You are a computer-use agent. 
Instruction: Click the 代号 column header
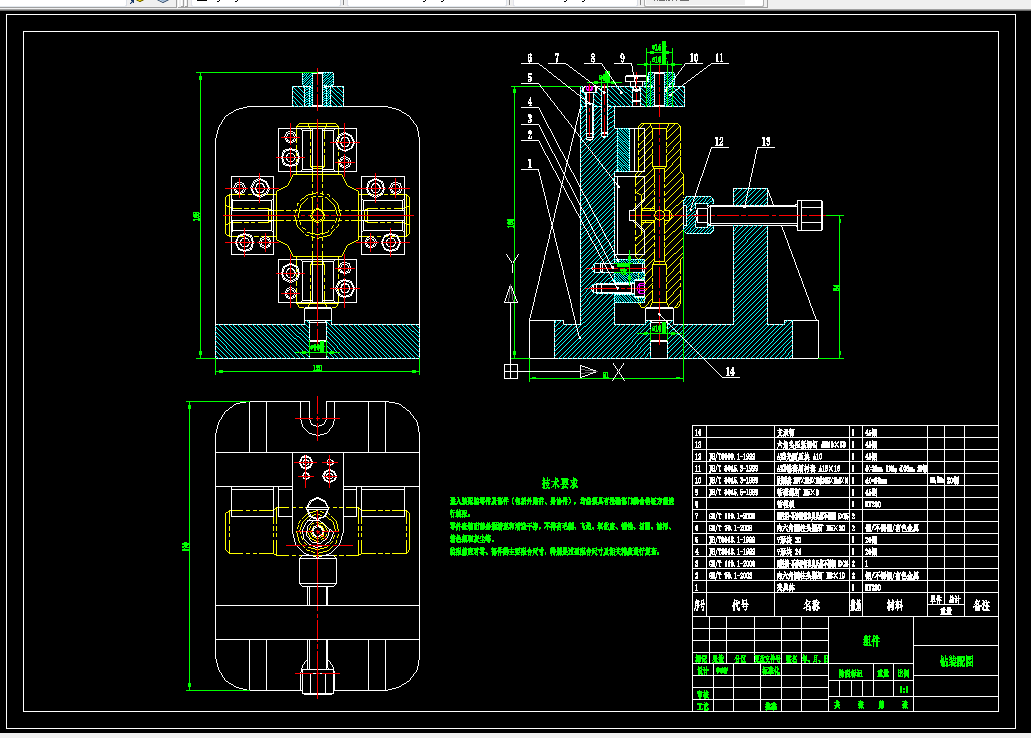[740, 605]
